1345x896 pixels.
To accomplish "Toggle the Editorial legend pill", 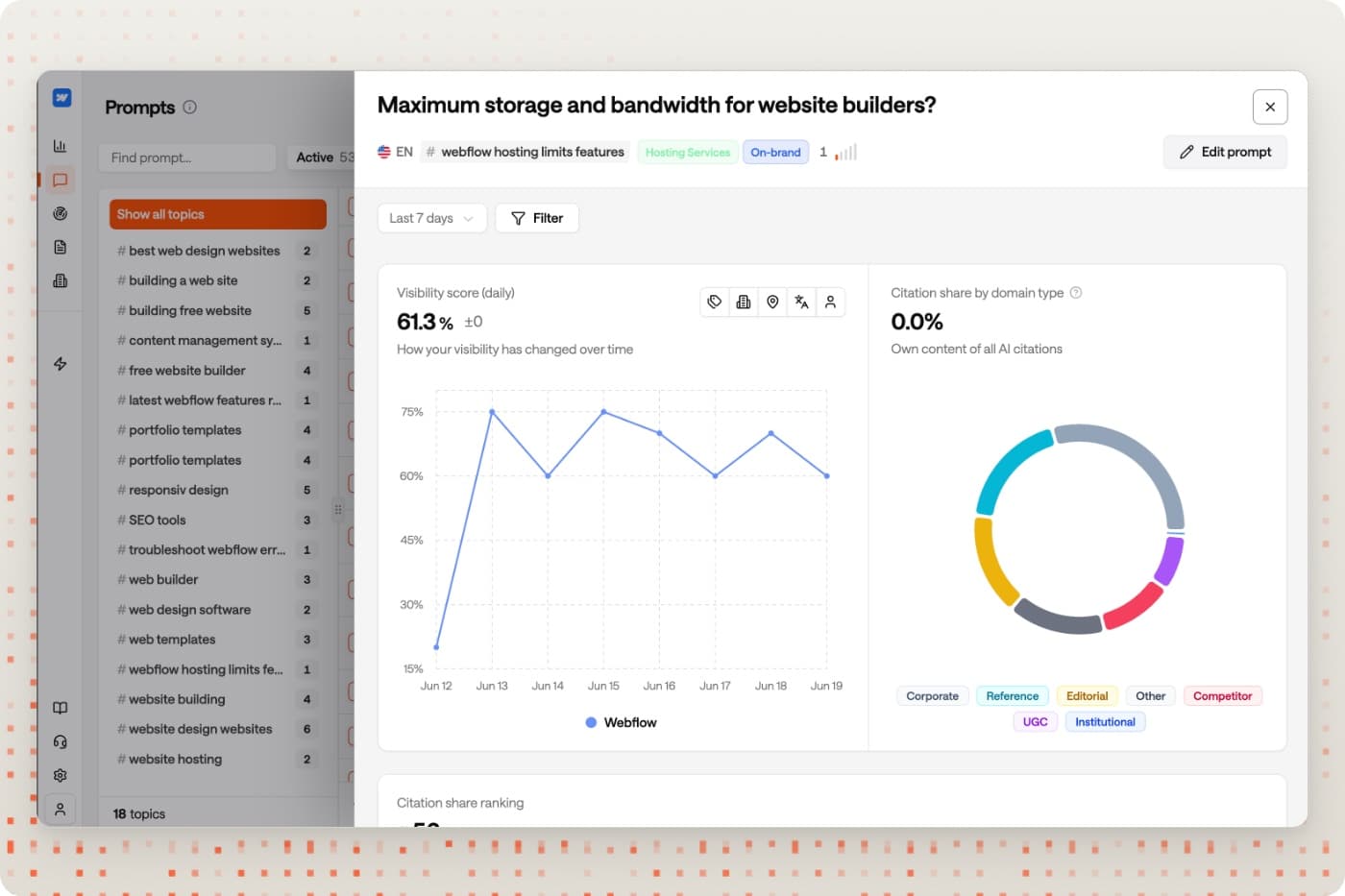I will pos(1087,696).
